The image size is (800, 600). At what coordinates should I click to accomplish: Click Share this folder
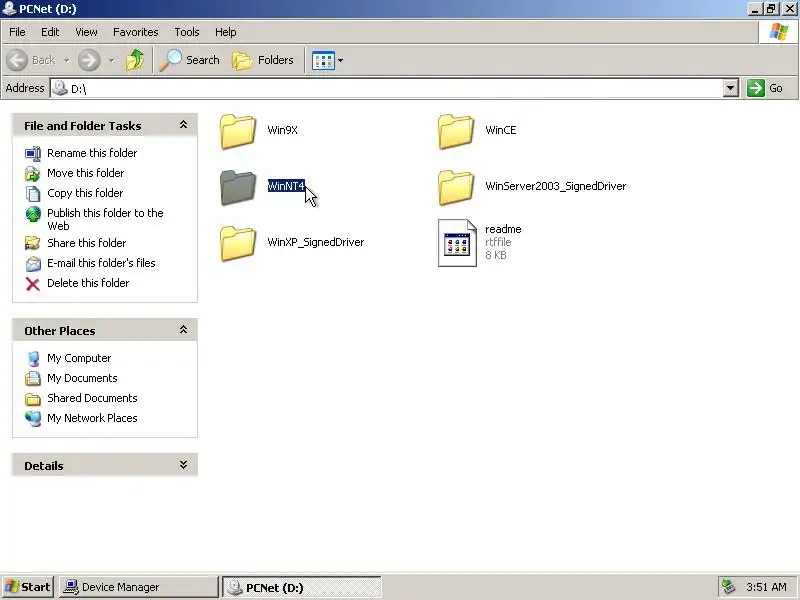click(87, 243)
